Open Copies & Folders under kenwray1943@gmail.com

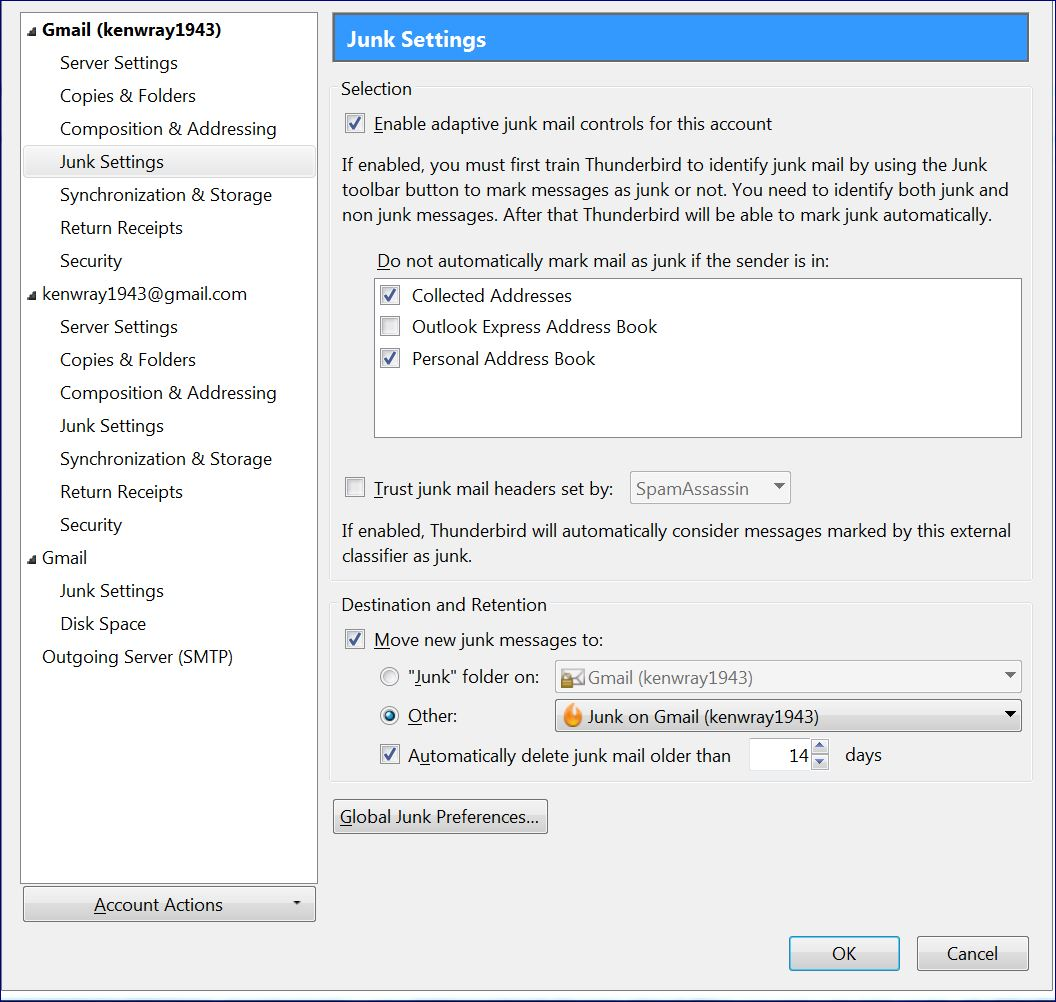pos(128,360)
